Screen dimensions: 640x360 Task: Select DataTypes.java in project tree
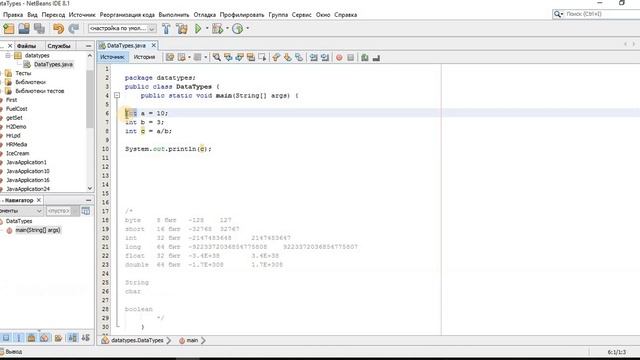(x=53, y=64)
